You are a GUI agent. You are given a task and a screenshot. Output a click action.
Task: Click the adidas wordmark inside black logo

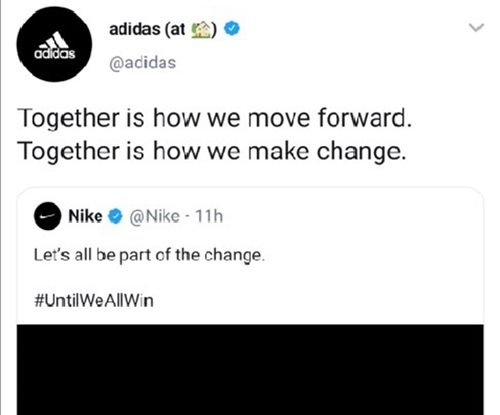[x=54, y=54]
